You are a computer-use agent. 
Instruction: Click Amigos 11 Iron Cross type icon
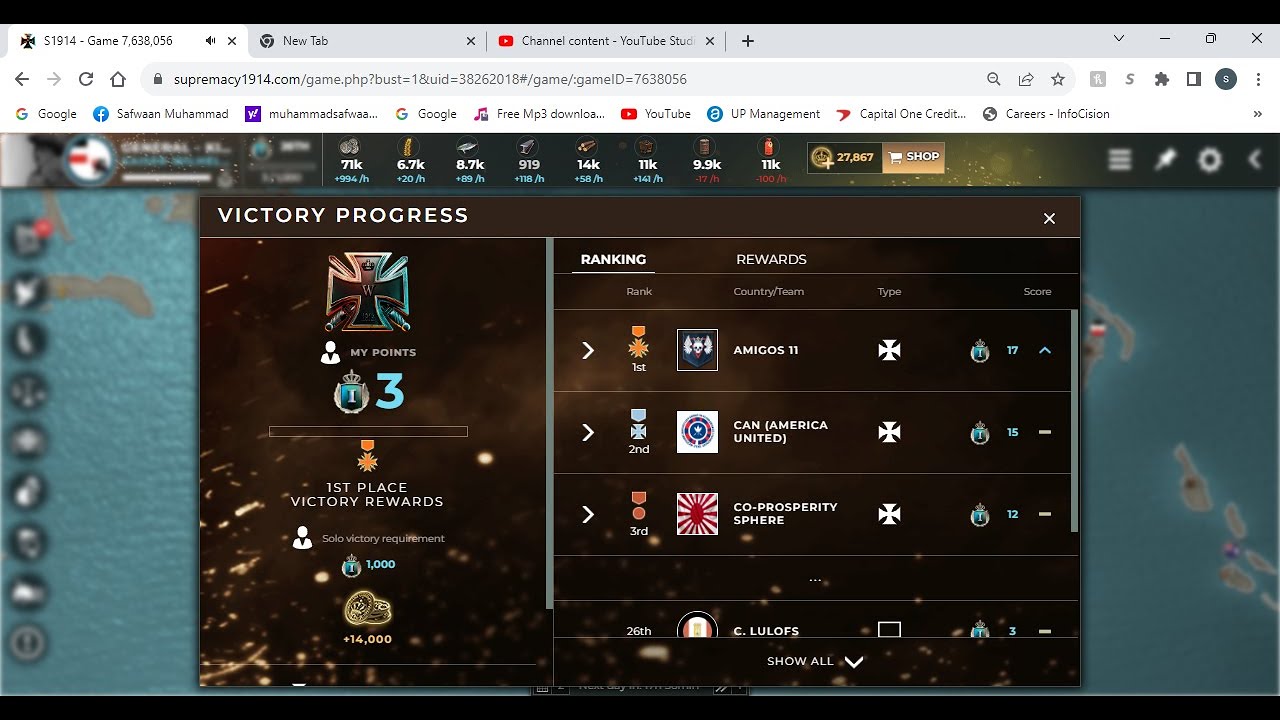889,350
